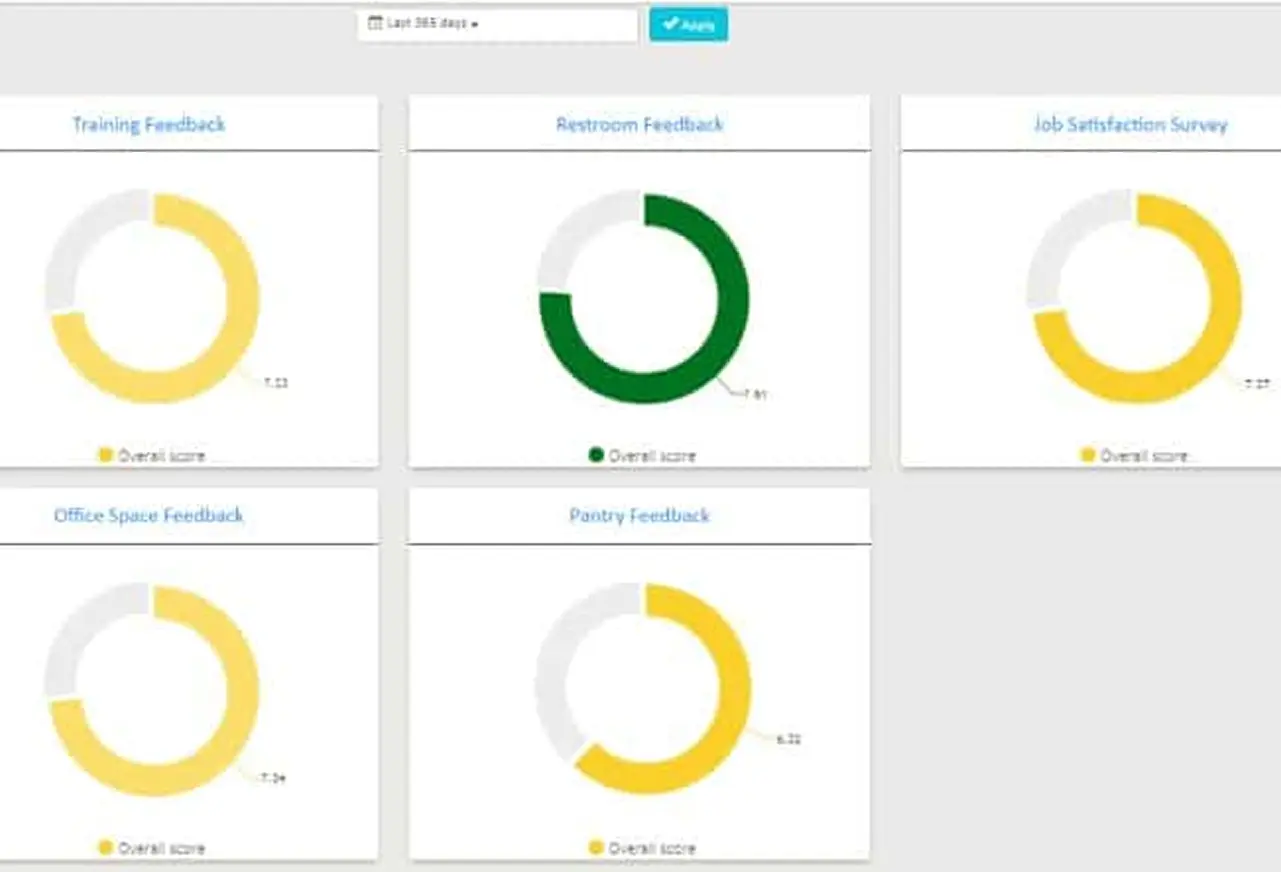Open the Restroom Feedback survey title
Viewport: 1281px width, 872px height.
[x=639, y=125]
